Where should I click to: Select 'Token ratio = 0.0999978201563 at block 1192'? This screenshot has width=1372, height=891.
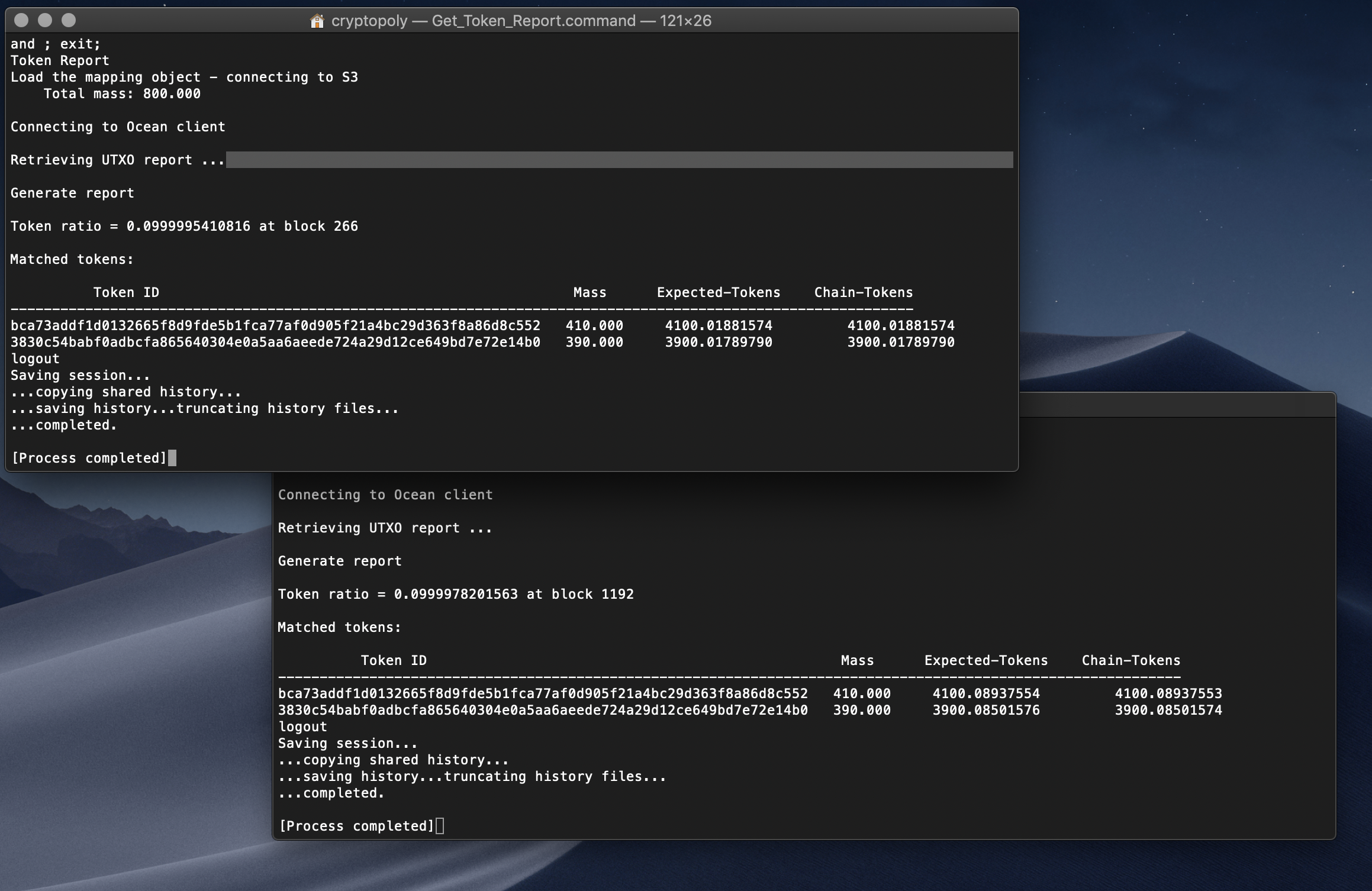click(x=456, y=594)
